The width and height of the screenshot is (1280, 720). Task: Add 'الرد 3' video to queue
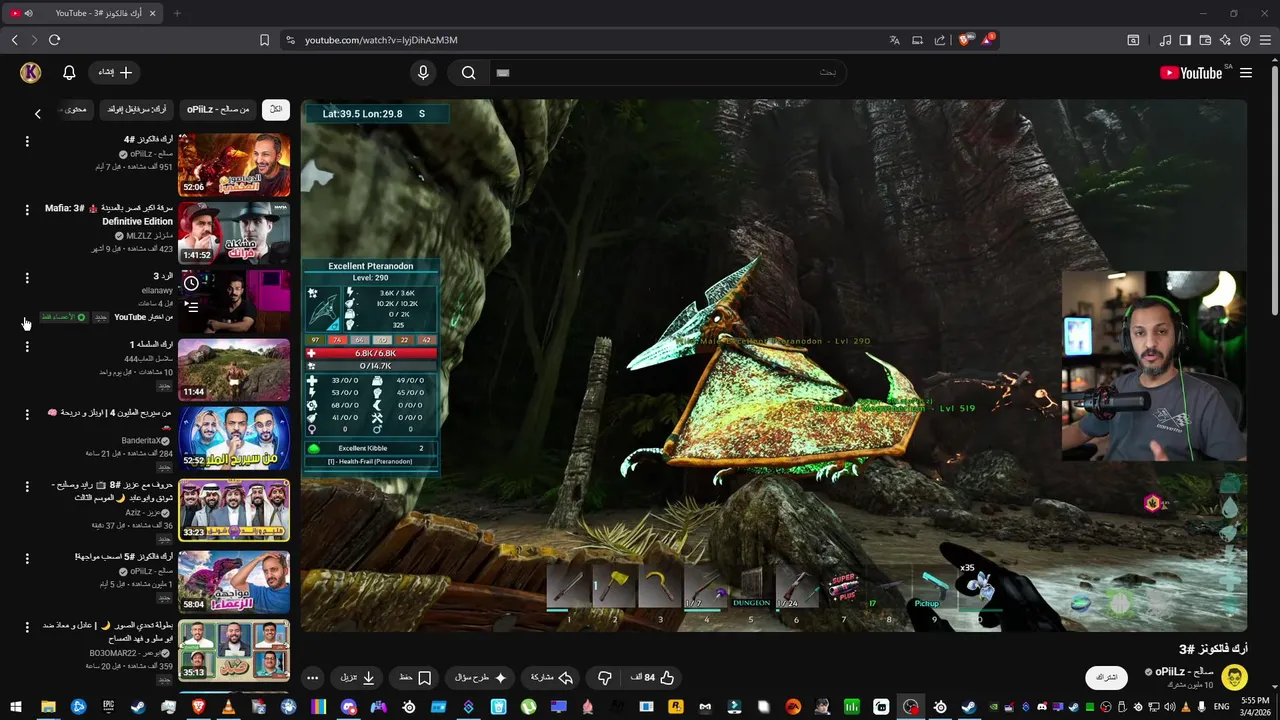[192, 307]
